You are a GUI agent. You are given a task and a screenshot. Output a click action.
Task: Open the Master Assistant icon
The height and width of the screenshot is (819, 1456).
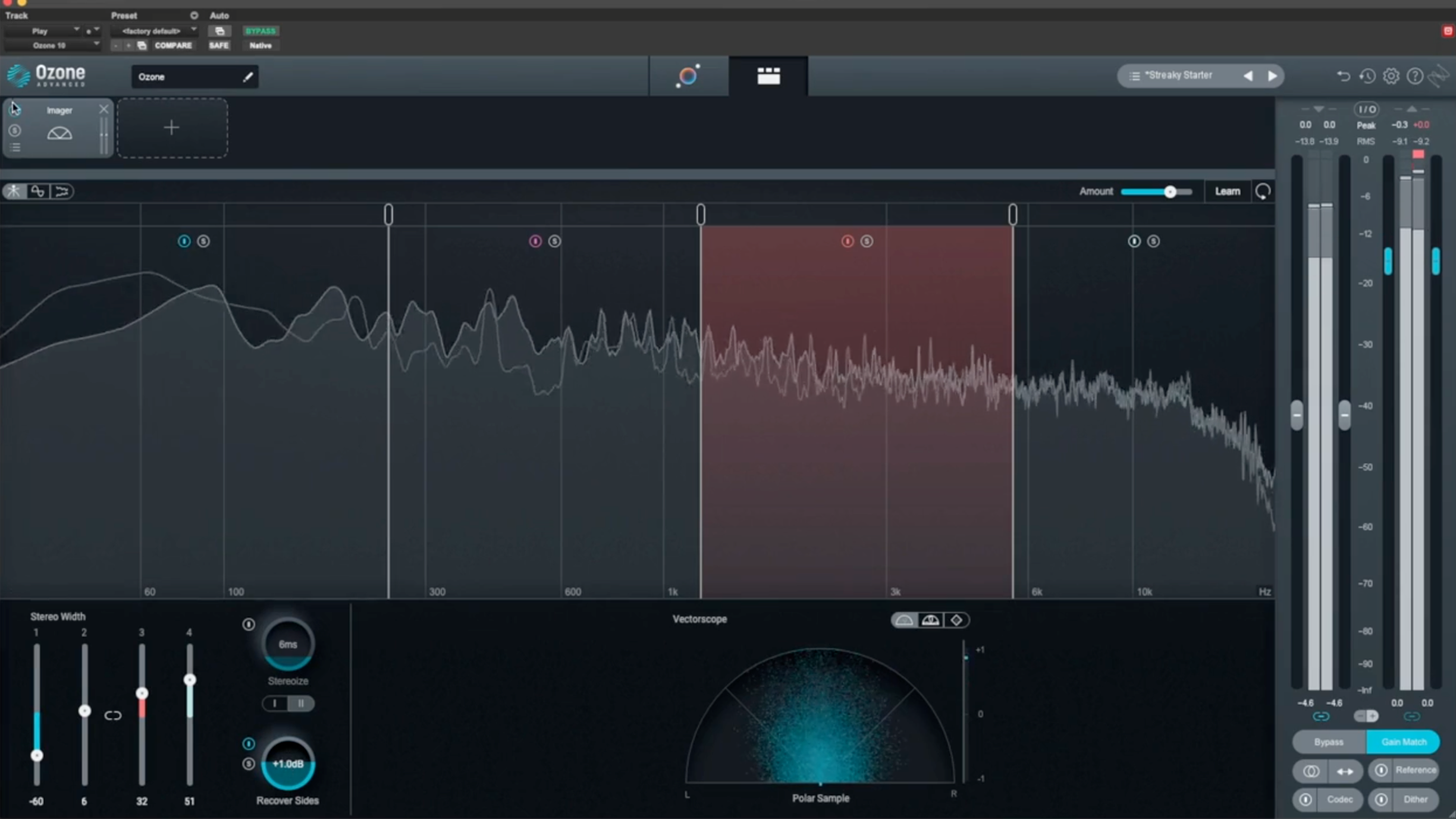click(688, 76)
